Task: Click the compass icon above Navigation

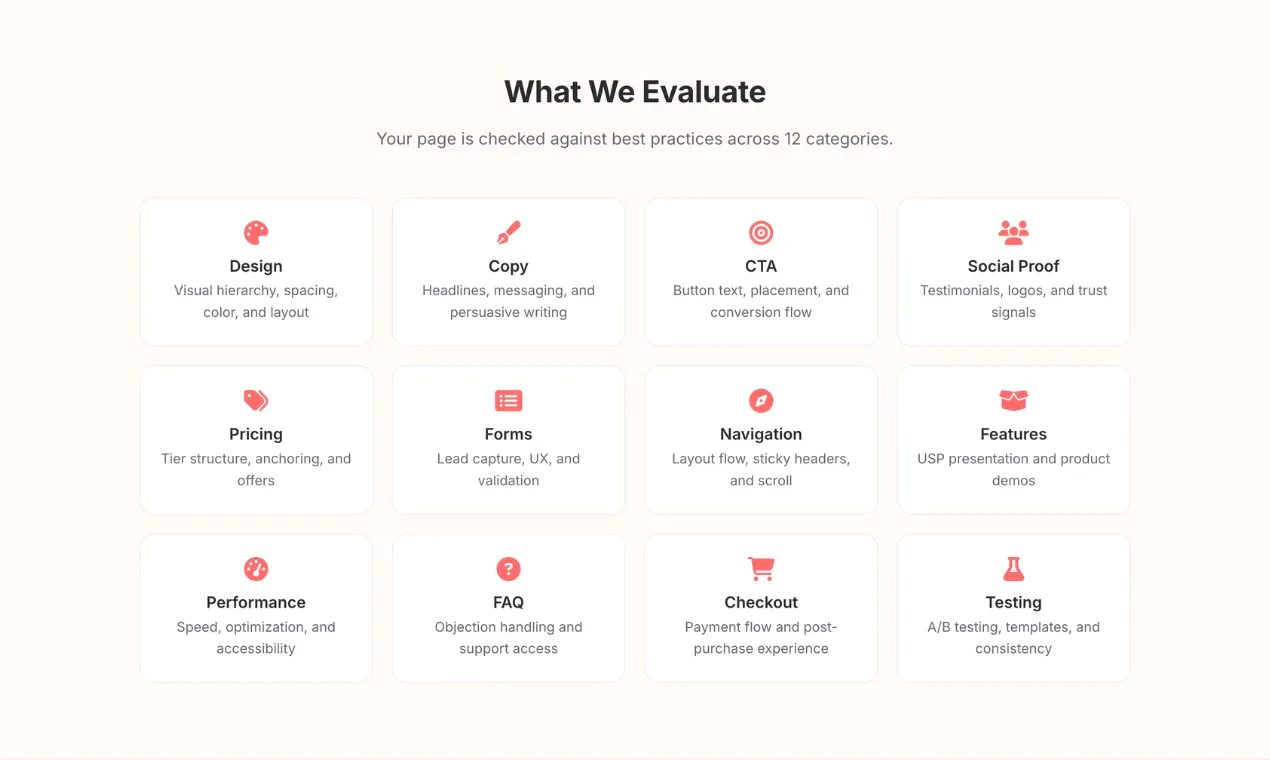Action: [x=761, y=399]
